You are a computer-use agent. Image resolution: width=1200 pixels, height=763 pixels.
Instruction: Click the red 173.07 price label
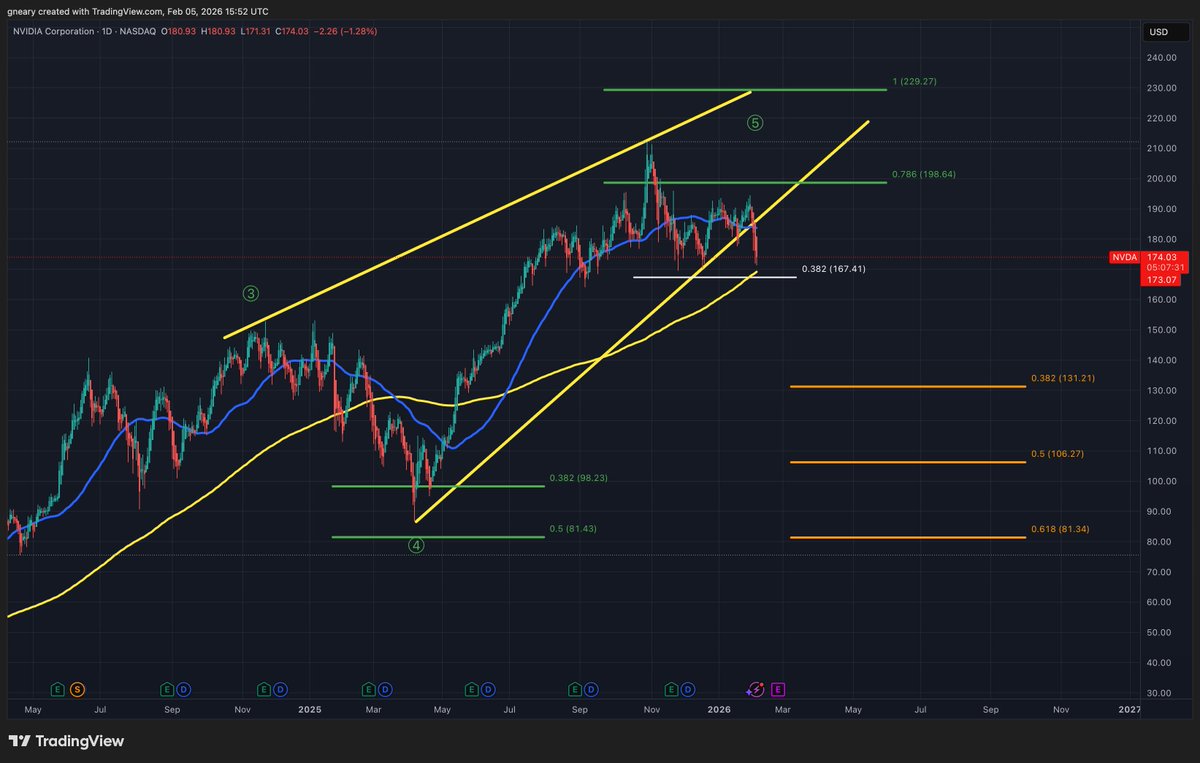[x=1163, y=279]
